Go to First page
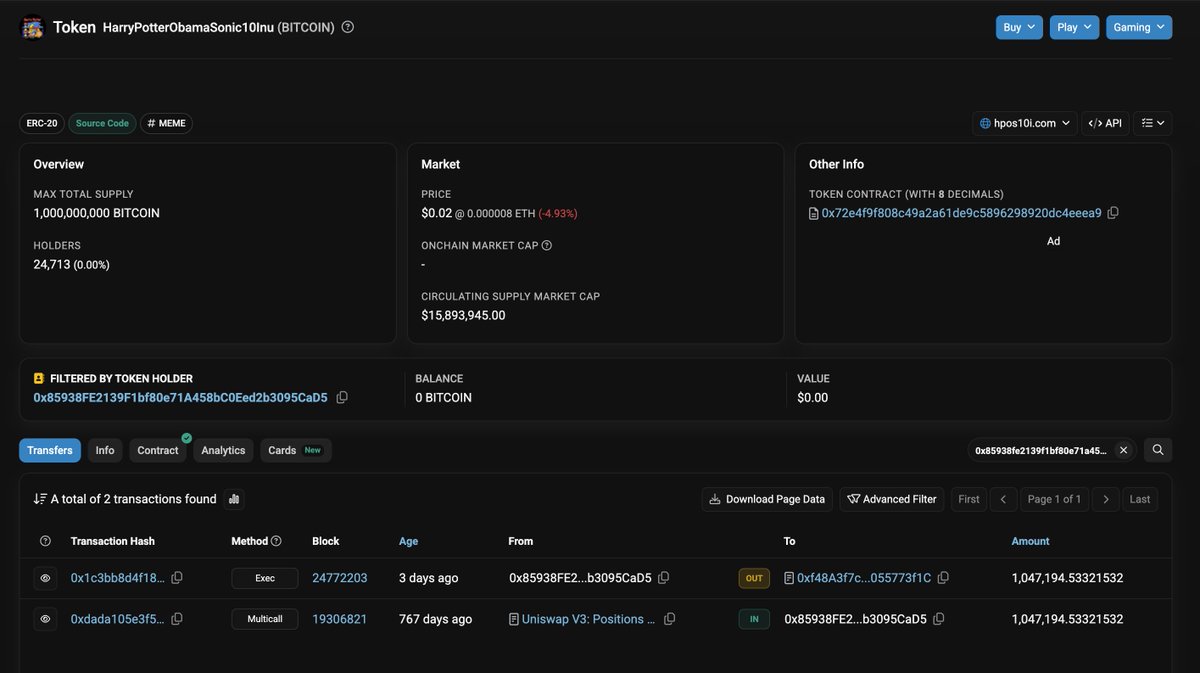This screenshot has height=673, width=1200. pos(969,499)
